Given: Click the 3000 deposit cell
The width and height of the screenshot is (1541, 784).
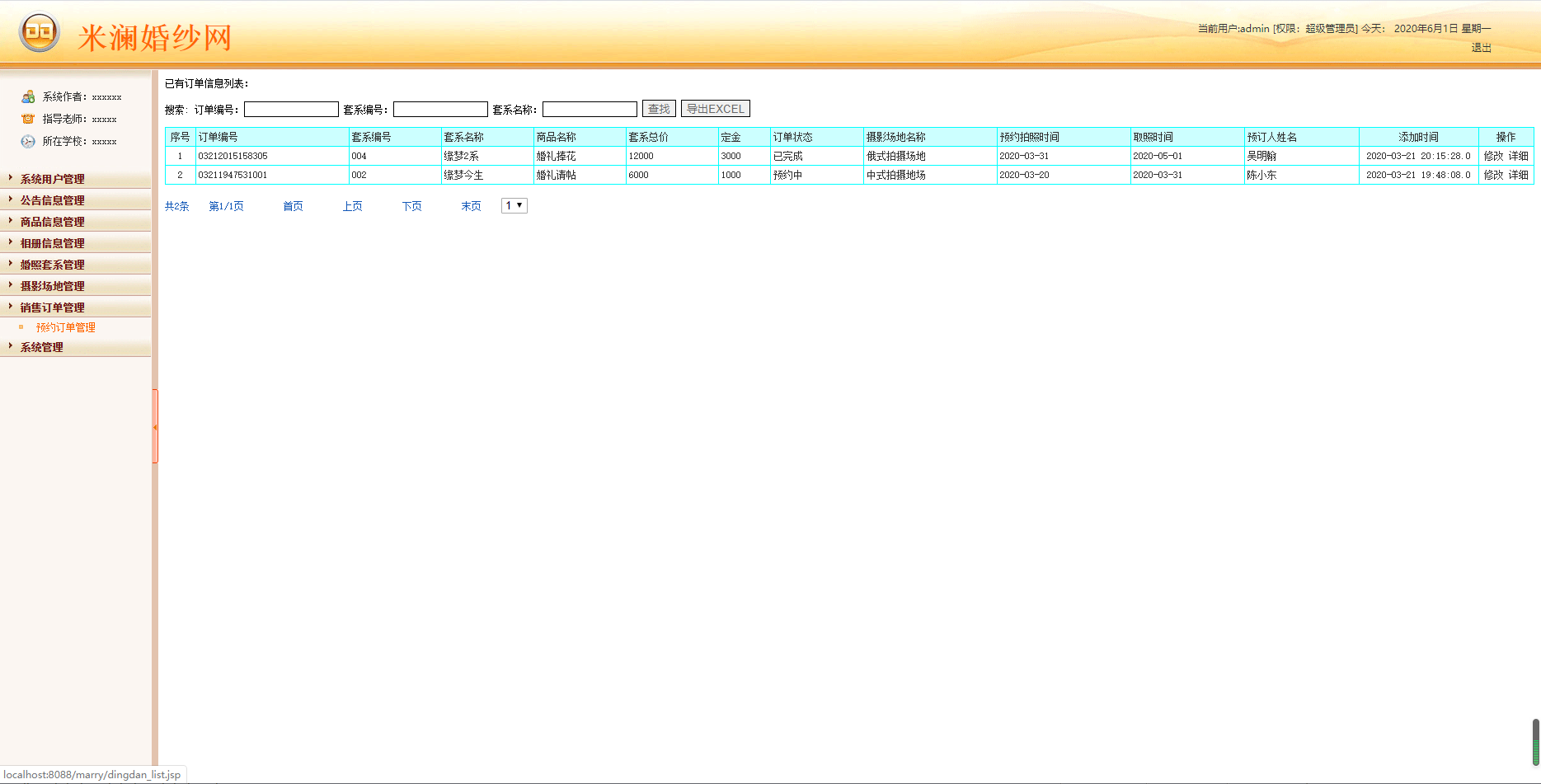Looking at the screenshot, I should pyautogui.click(x=744, y=156).
